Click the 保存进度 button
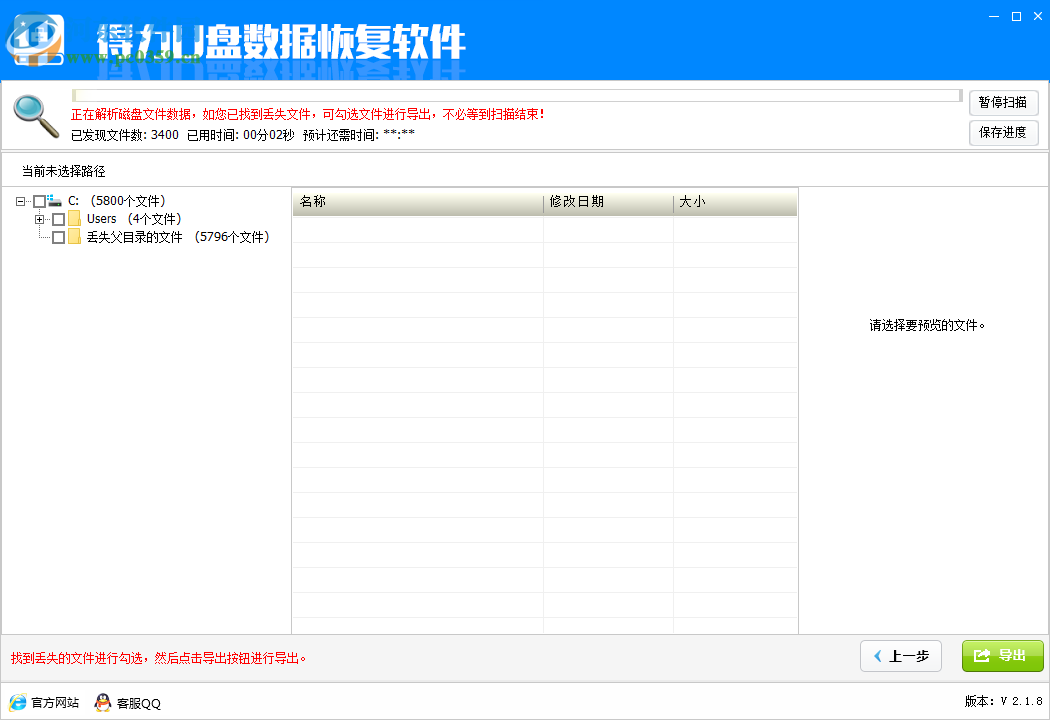 pyautogui.click(x=1003, y=132)
